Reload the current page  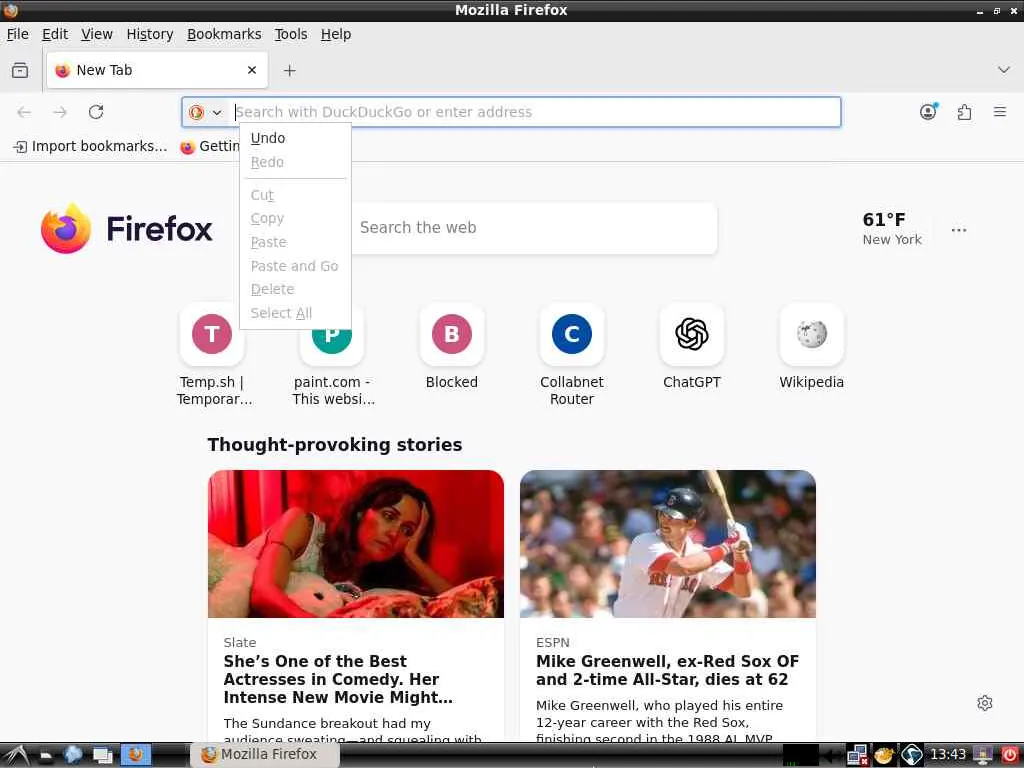[96, 112]
